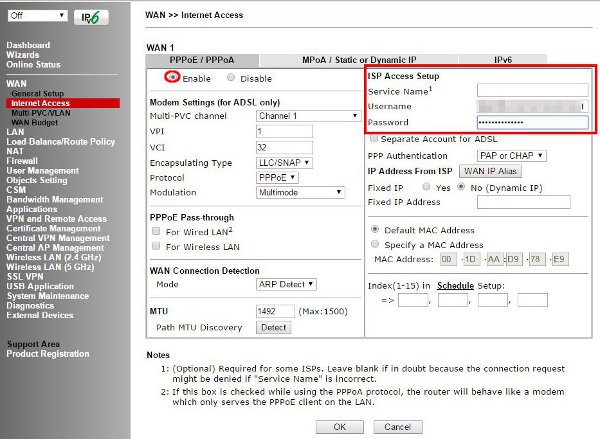Check PPPoE Pass-through For Wired LAN
600x439 pixels.
156,231
